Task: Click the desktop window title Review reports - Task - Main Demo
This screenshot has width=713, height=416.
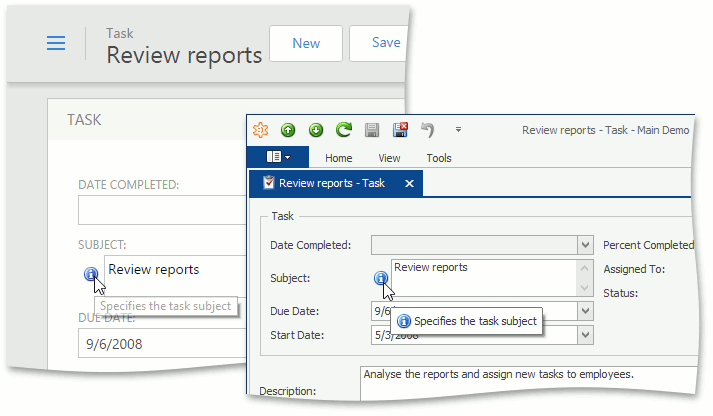Action: 605,130
